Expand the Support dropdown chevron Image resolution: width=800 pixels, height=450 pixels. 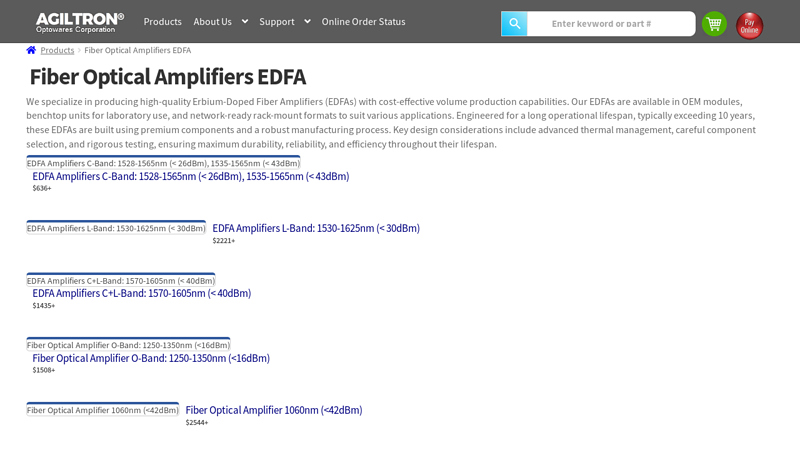307,21
